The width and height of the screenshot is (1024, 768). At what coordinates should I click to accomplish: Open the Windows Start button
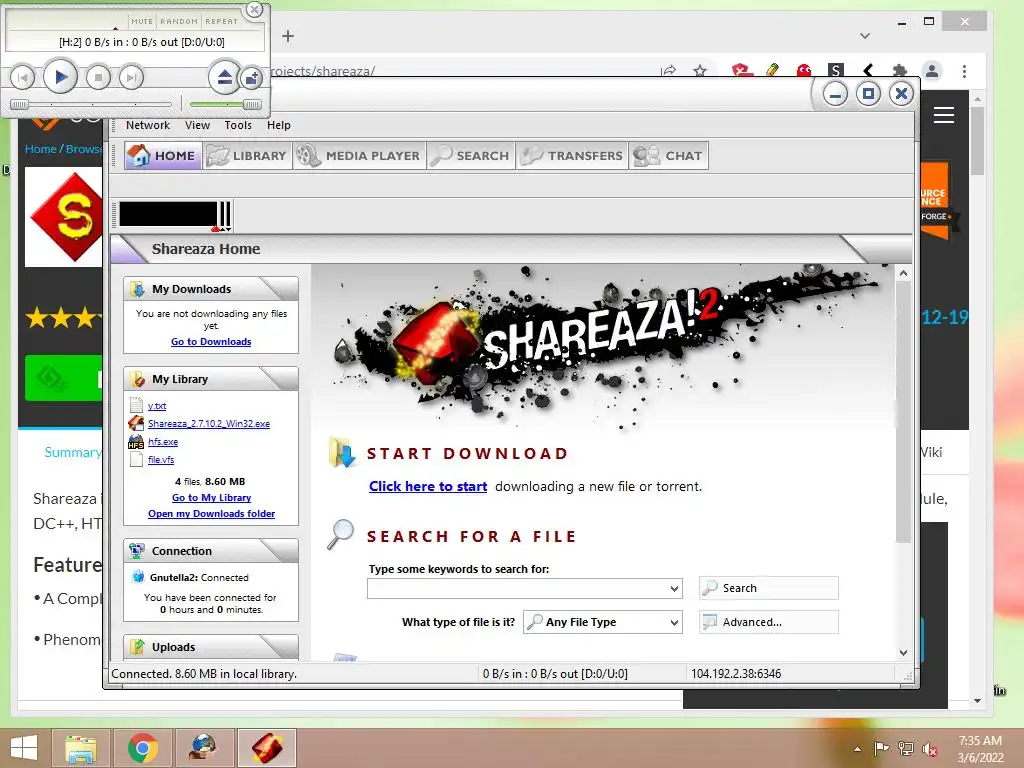coord(24,748)
